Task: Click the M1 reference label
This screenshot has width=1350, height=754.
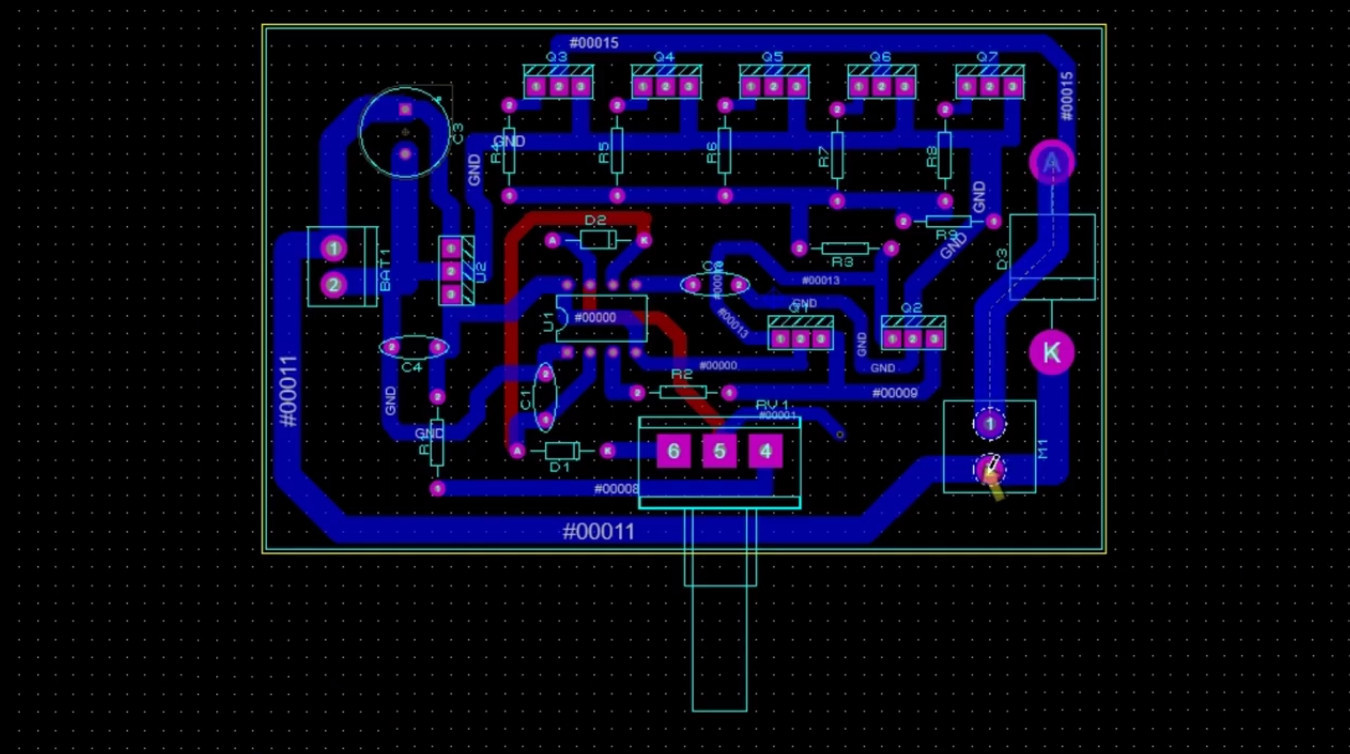Action: click(x=1045, y=450)
